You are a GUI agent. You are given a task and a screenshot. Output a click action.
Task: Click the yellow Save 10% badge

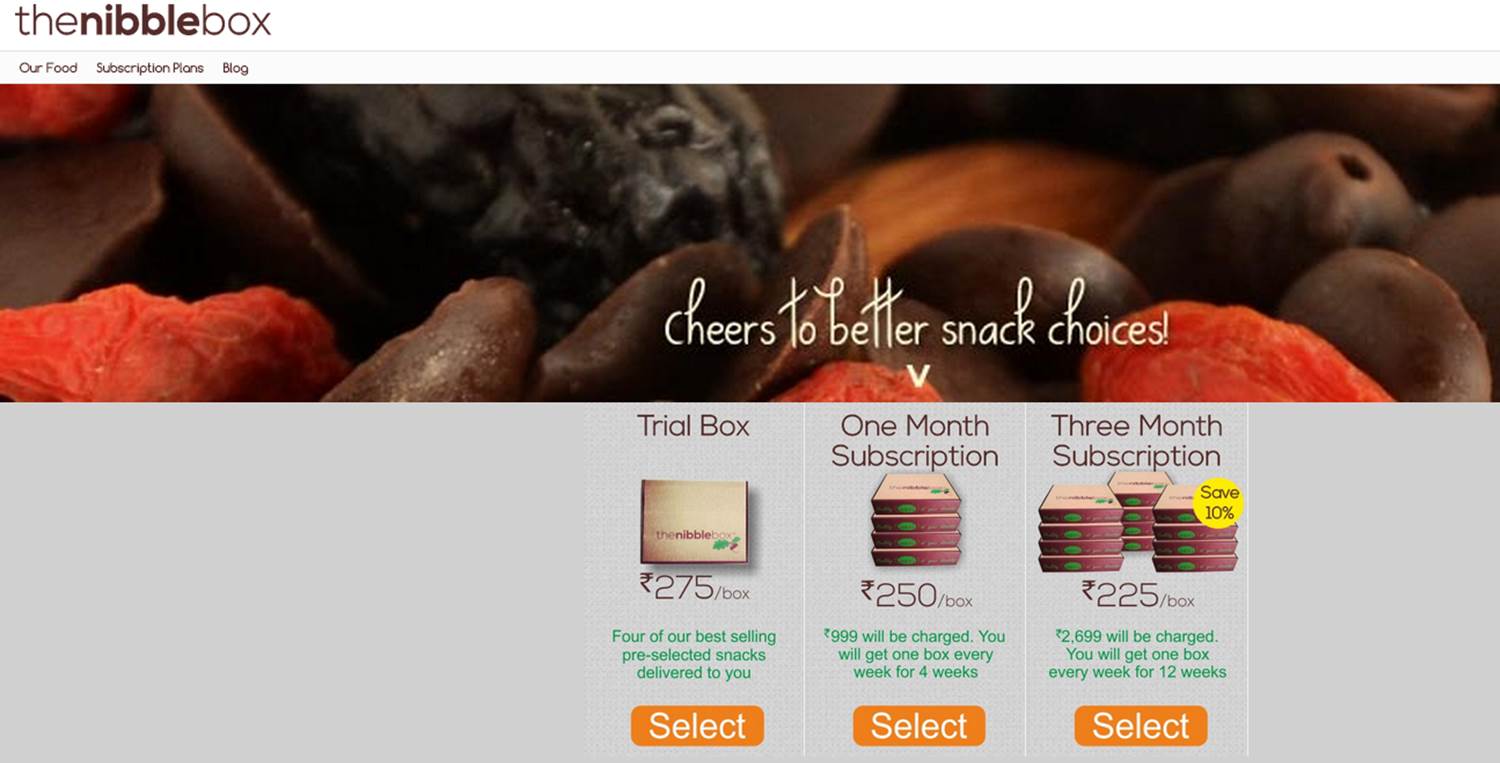coord(1219,502)
